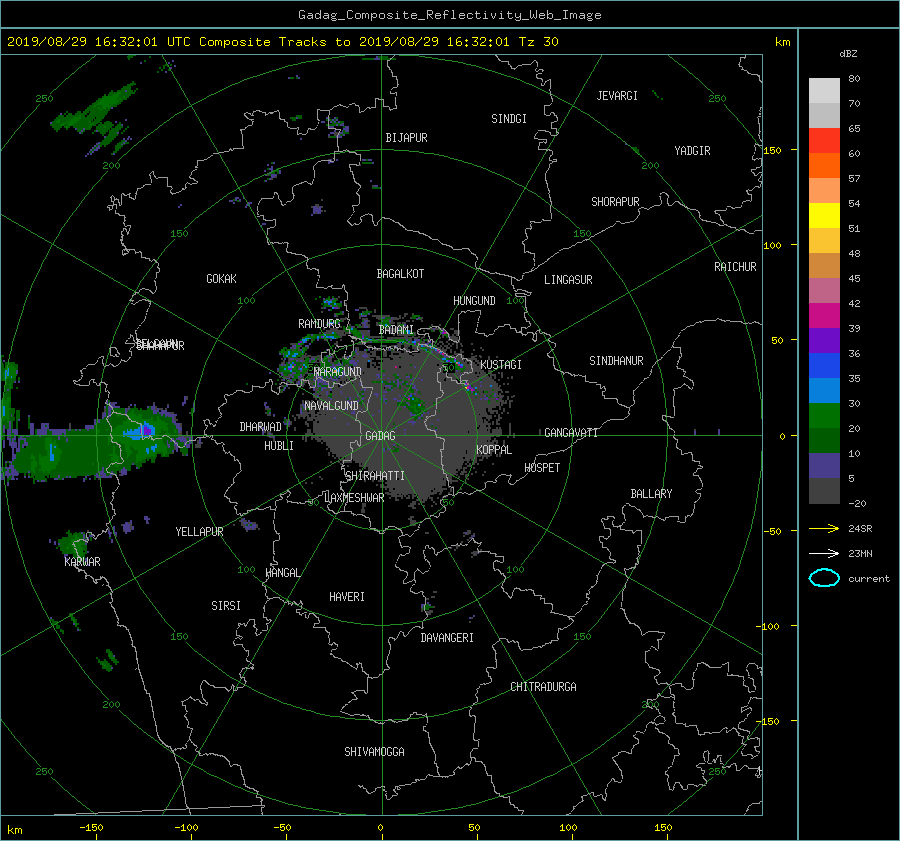Click the HUNGUND town label

(474, 301)
